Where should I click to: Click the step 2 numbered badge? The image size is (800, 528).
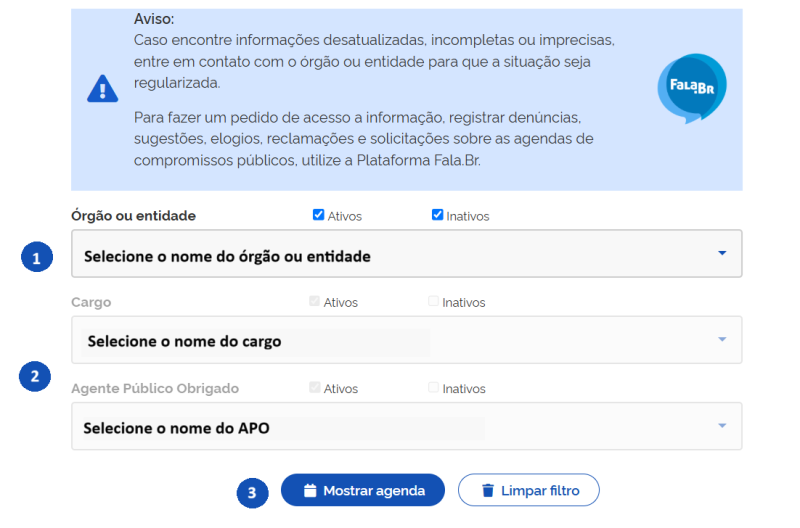point(36,377)
